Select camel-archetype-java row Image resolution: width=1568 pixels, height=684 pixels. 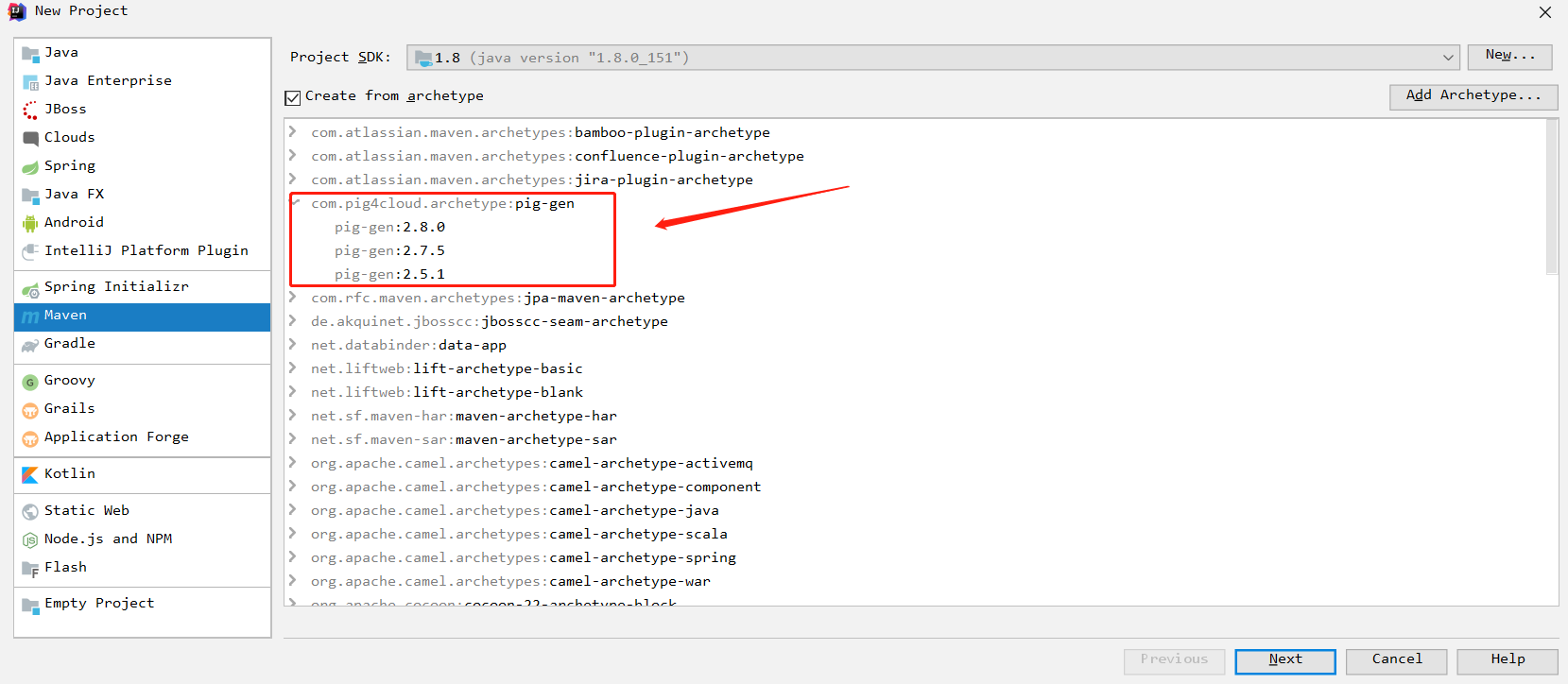coord(915,510)
